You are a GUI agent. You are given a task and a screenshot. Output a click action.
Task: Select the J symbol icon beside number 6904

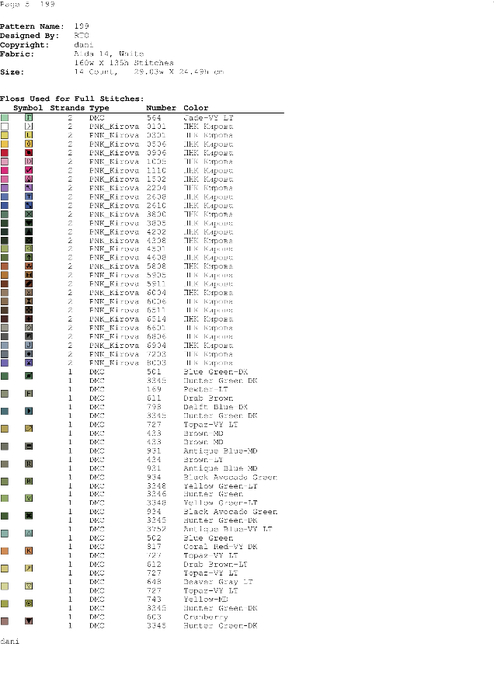[29, 345]
